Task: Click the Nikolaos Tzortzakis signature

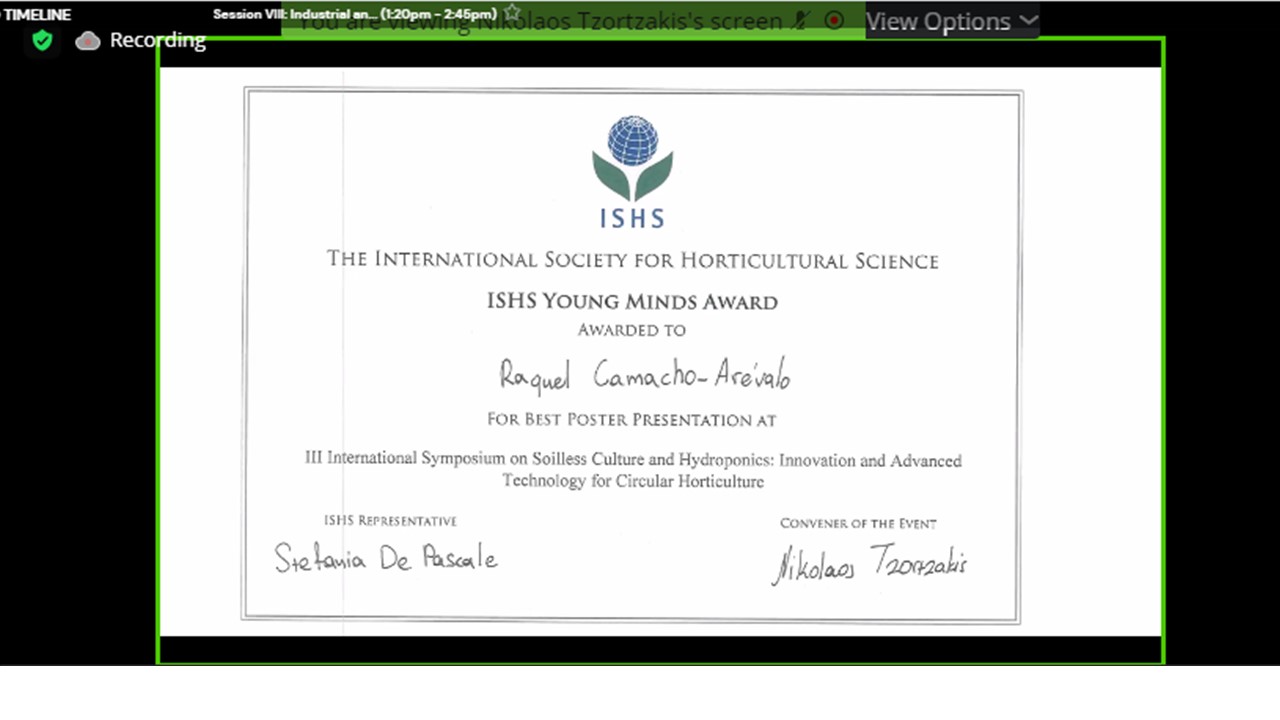Action: [868, 563]
